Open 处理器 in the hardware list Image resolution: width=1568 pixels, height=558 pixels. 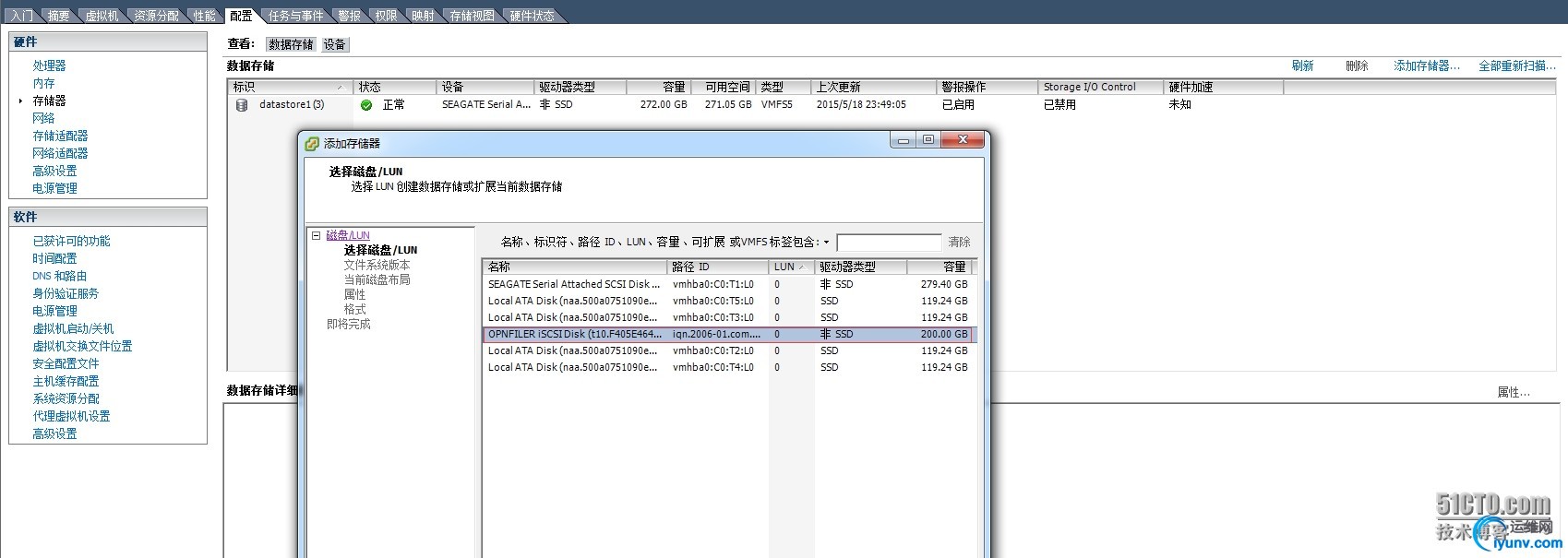pyautogui.click(x=49, y=65)
